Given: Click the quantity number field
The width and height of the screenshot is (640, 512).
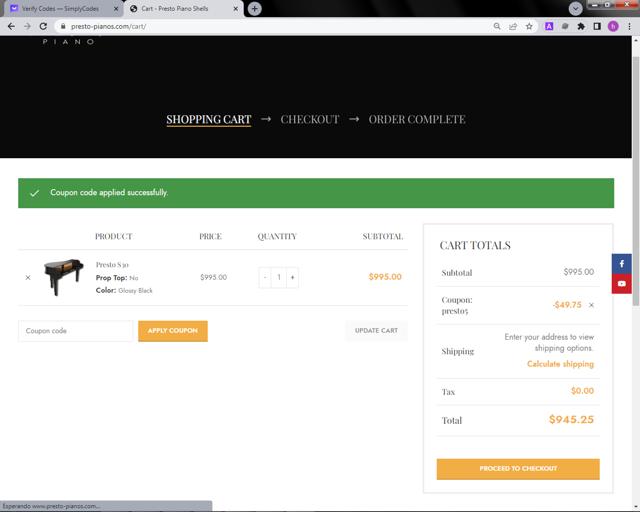Looking at the screenshot, I should (x=279, y=278).
